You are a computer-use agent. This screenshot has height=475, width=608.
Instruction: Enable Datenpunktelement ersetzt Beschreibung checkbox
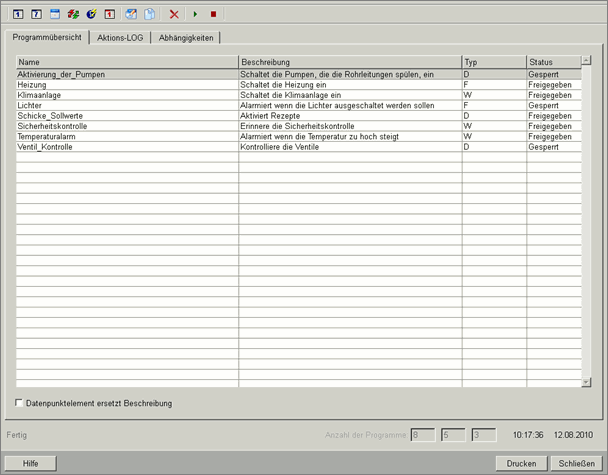20,403
